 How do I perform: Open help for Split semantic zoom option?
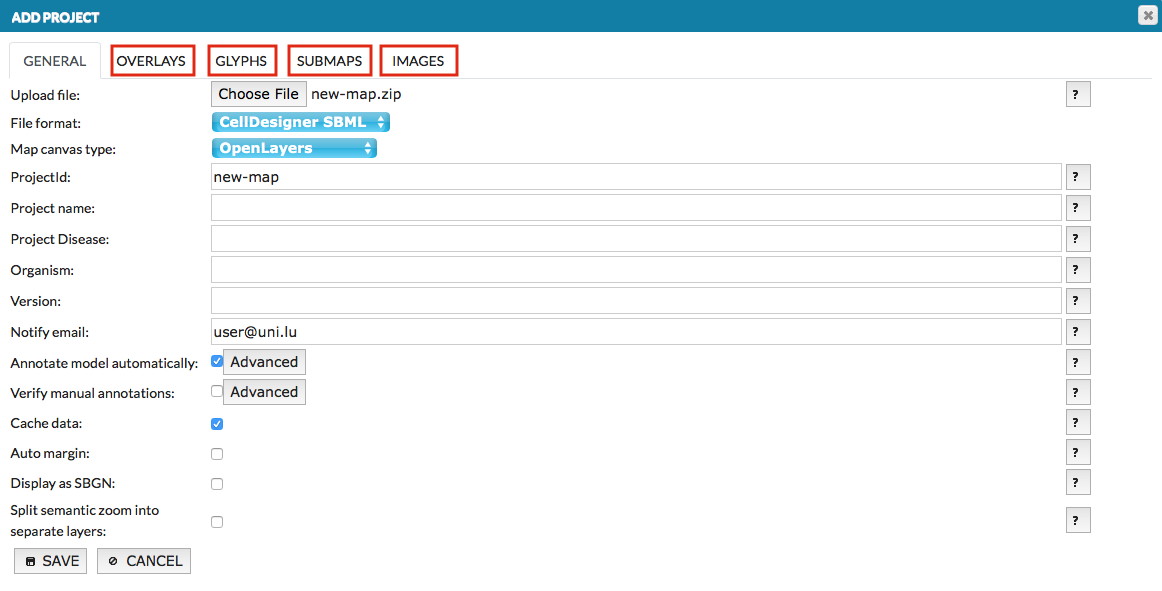click(1077, 520)
